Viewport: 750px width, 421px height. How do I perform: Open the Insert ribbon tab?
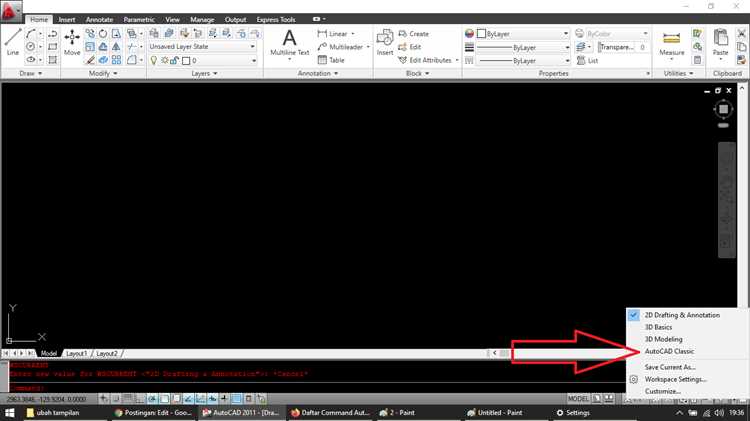tap(66, 20)
